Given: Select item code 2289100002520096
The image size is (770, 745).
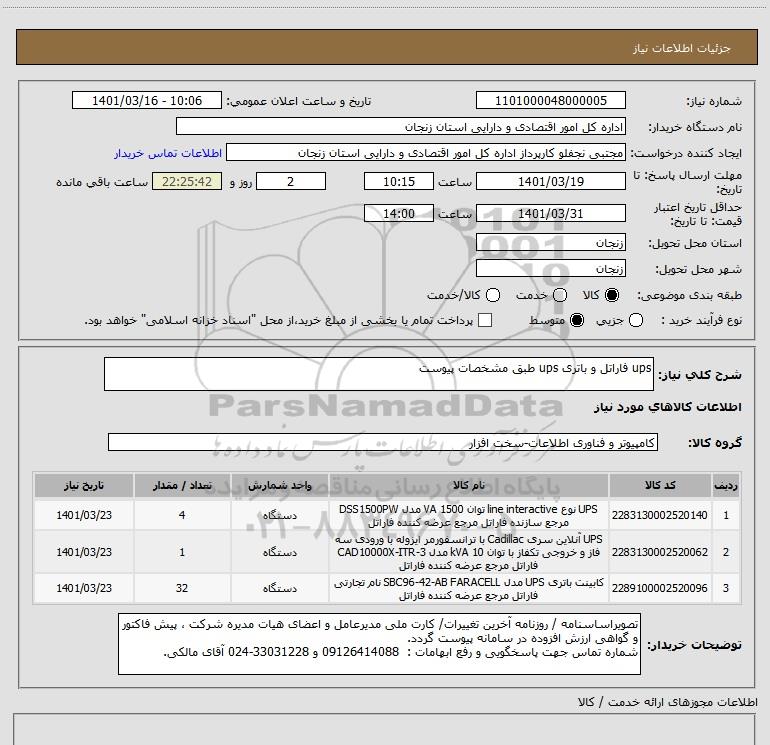Looking at the screenshot, I should point(660,588).
